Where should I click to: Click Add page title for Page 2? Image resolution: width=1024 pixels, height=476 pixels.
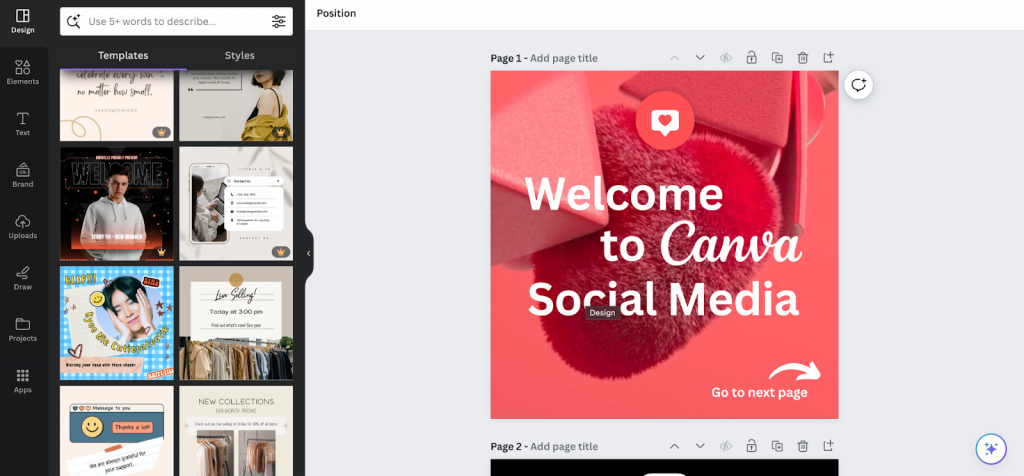click(x=564, y=447)
